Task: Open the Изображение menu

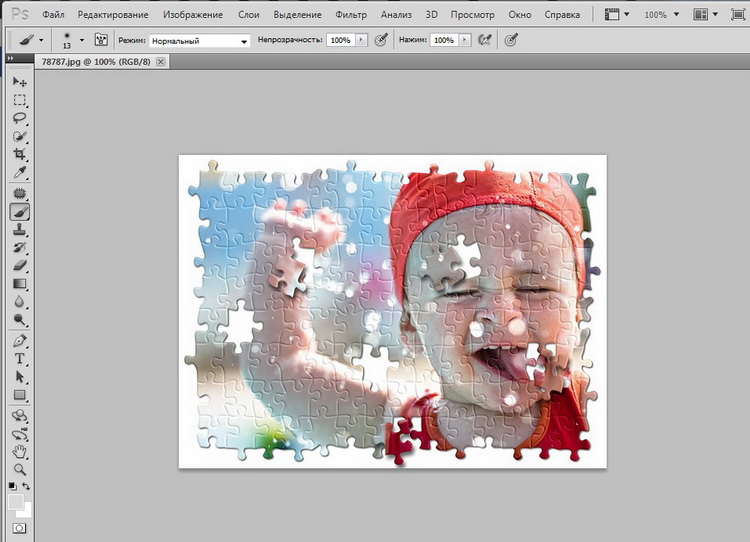Action: coord(191,16)
